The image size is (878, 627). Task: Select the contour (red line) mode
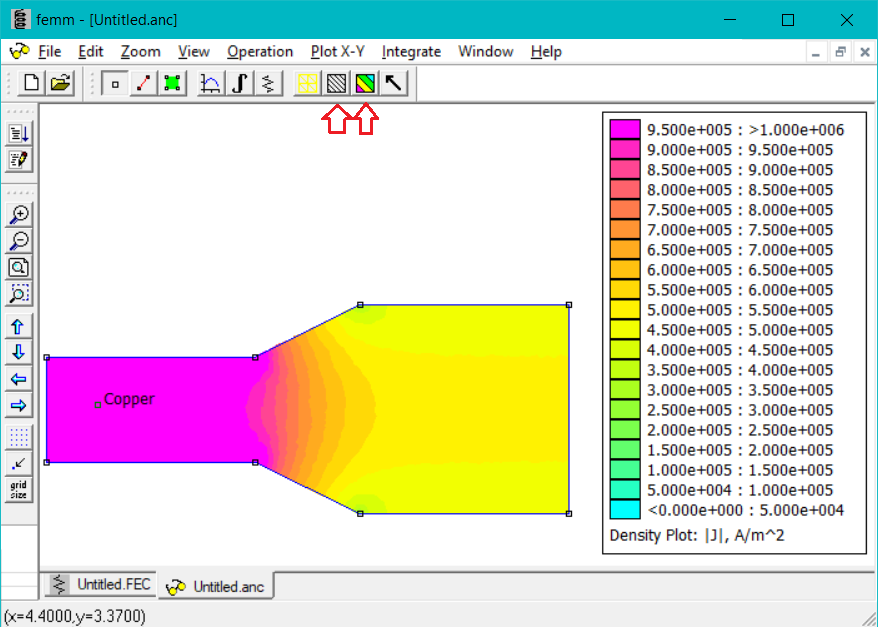[x=144, y=84]
